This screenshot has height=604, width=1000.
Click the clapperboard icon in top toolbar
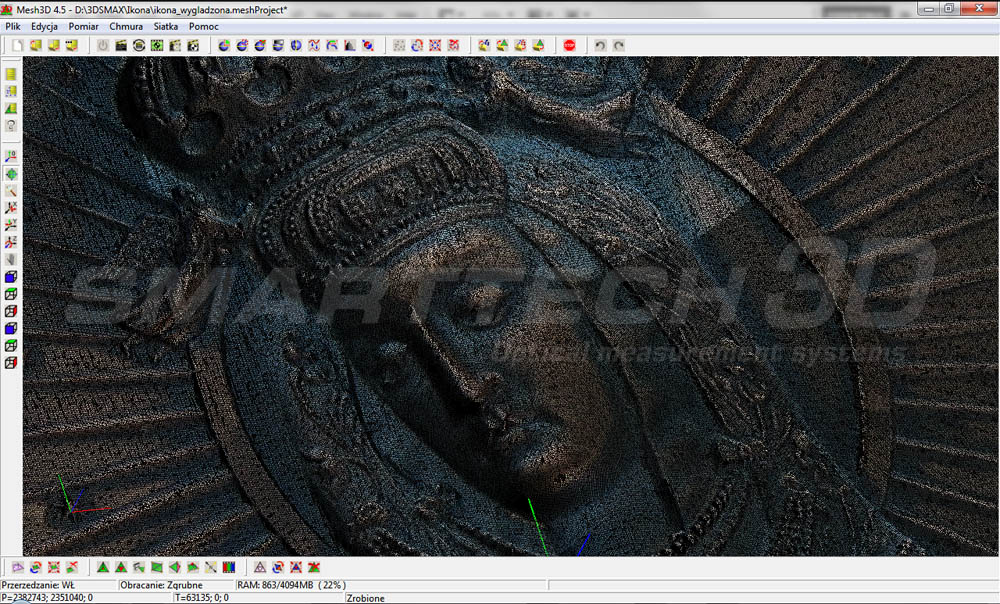tap(121, 45)
